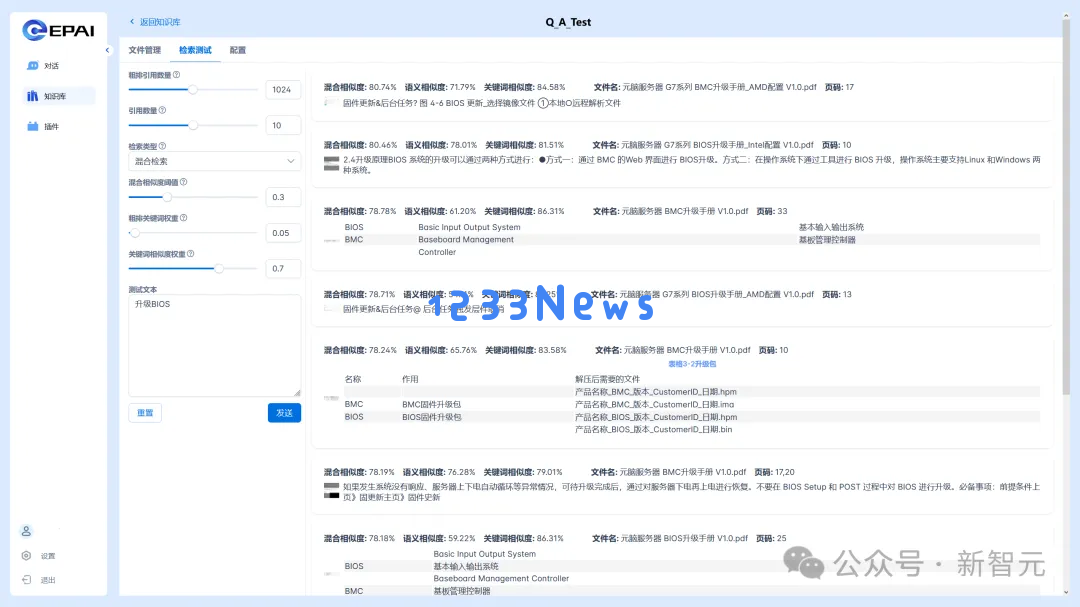Click the 混合相似度阈值 slider handle

(167, 197)
